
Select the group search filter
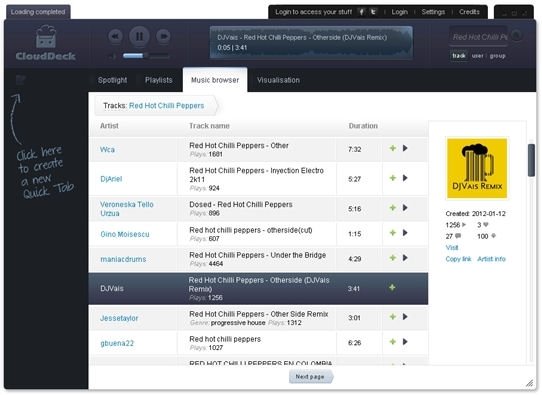pos(497,56)
